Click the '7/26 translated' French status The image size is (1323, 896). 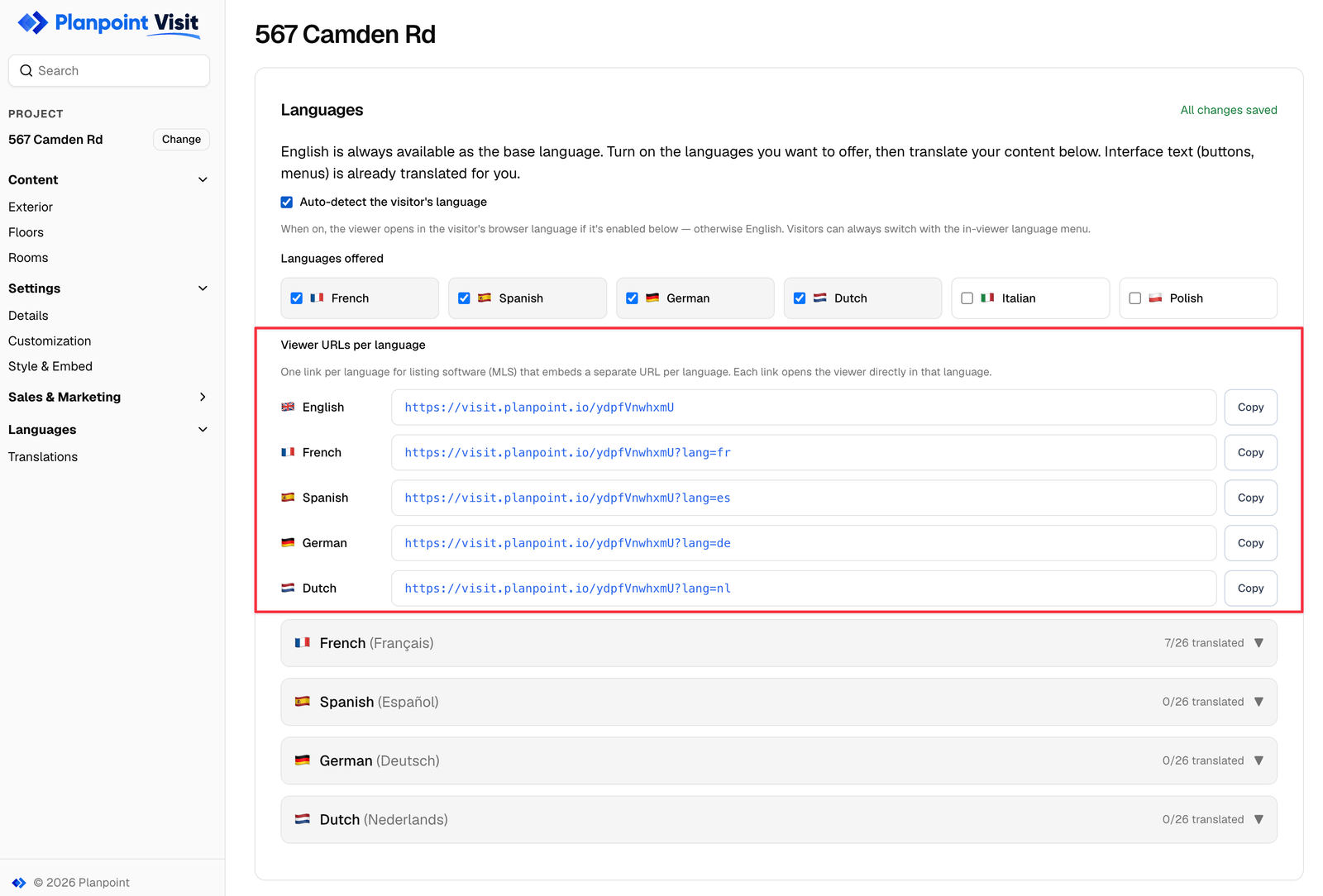coord(1204,643)
